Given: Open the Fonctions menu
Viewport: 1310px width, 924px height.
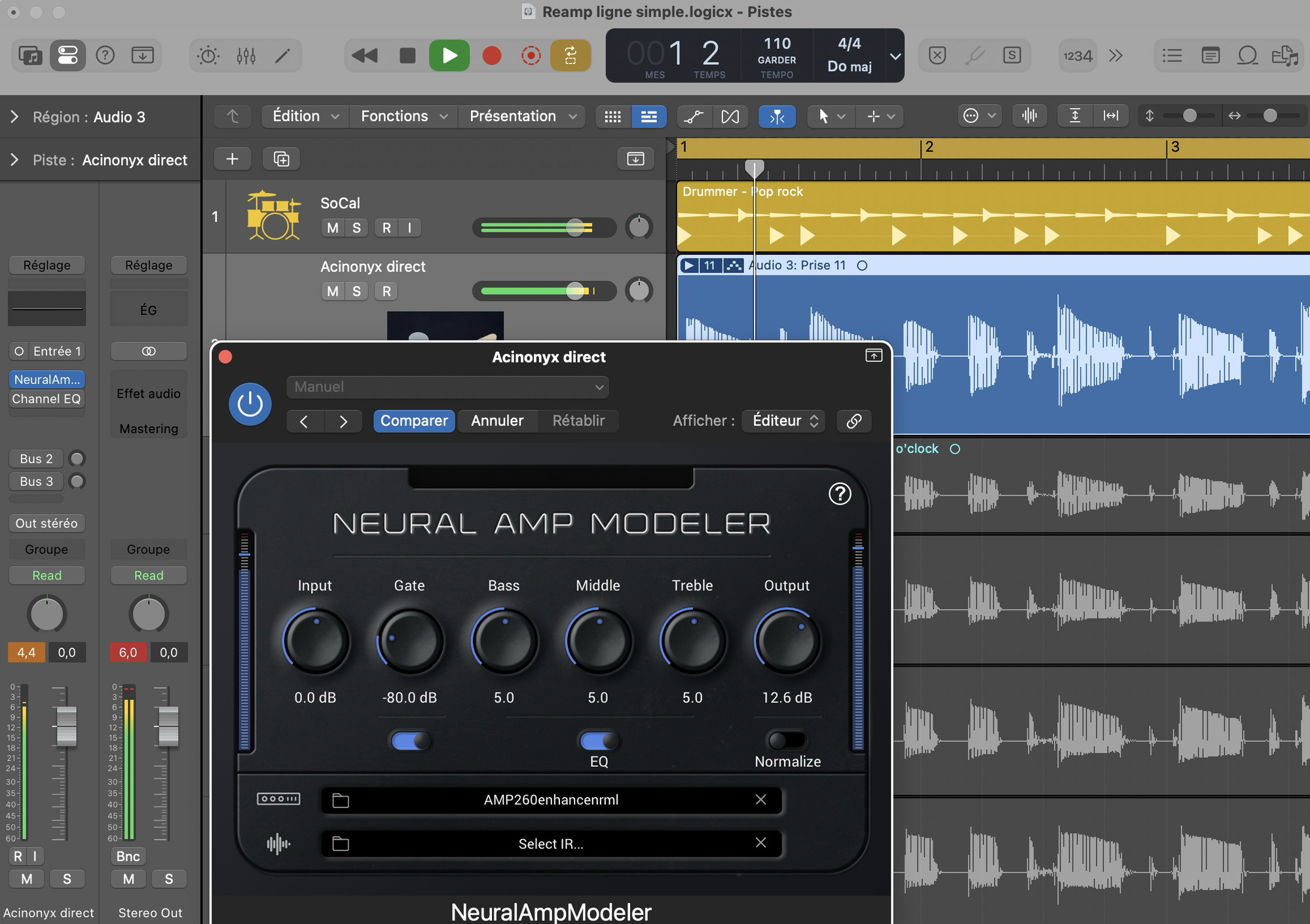Looking at the screenshot, I should click(x=403, y=117).
